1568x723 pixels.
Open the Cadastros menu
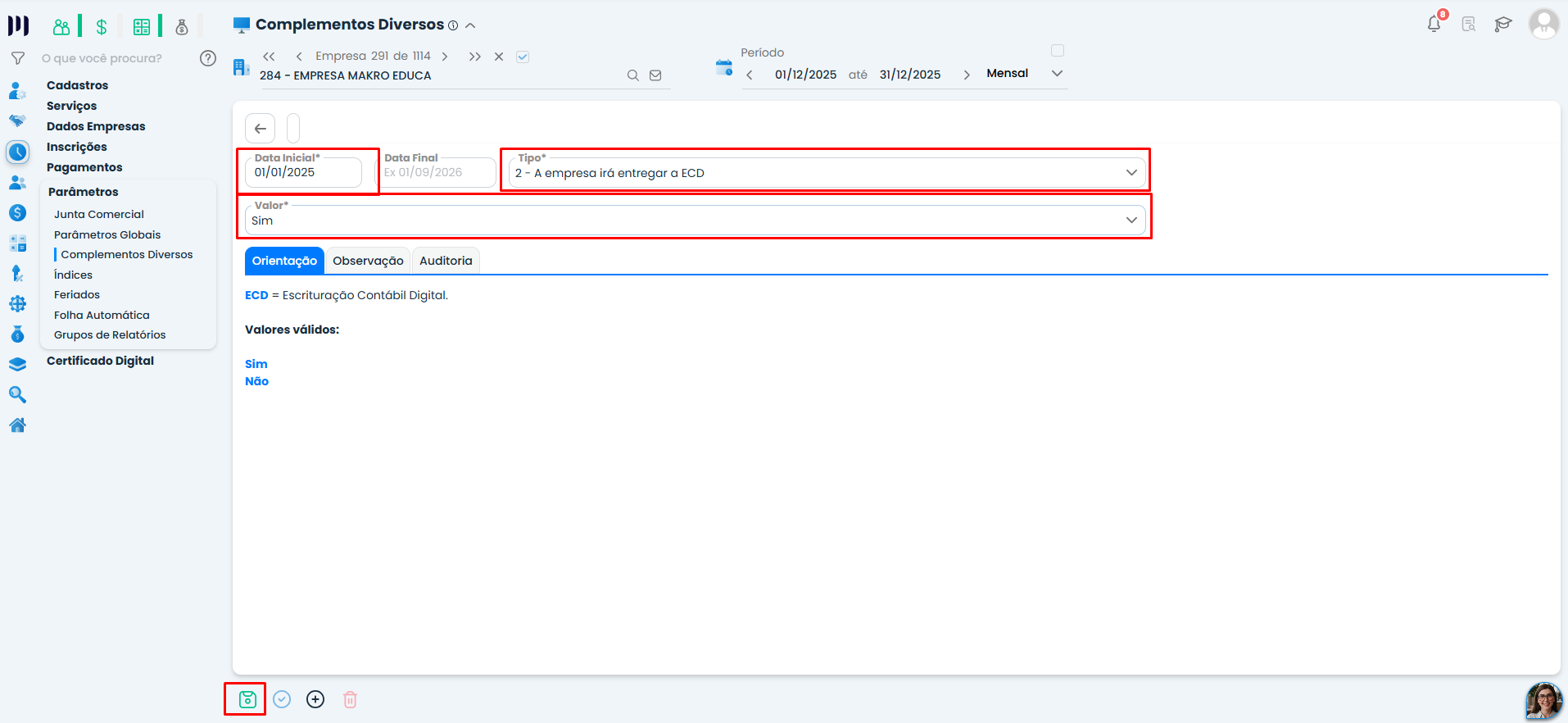(77, 85)
